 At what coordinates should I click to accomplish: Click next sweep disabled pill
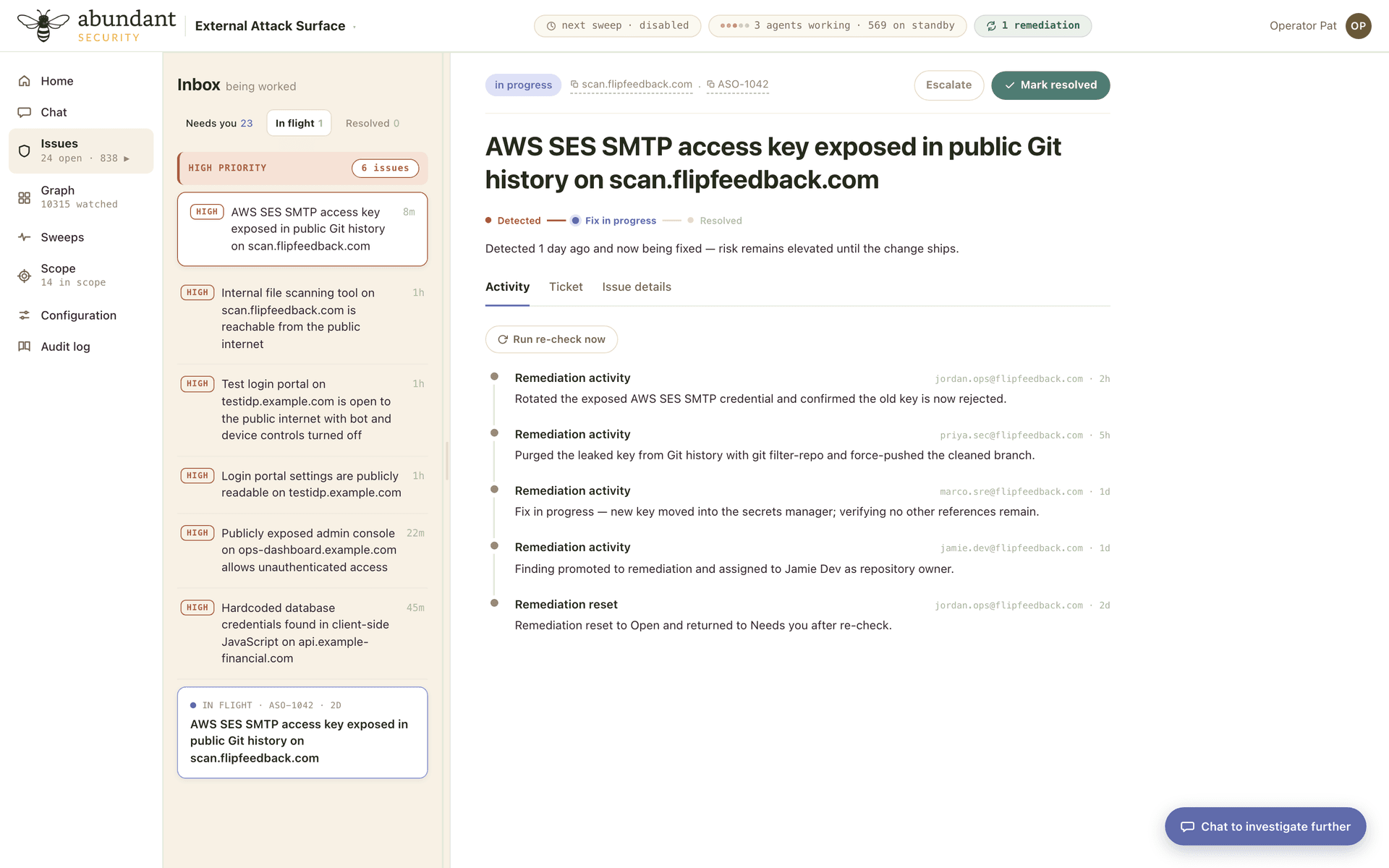point(617,26)
